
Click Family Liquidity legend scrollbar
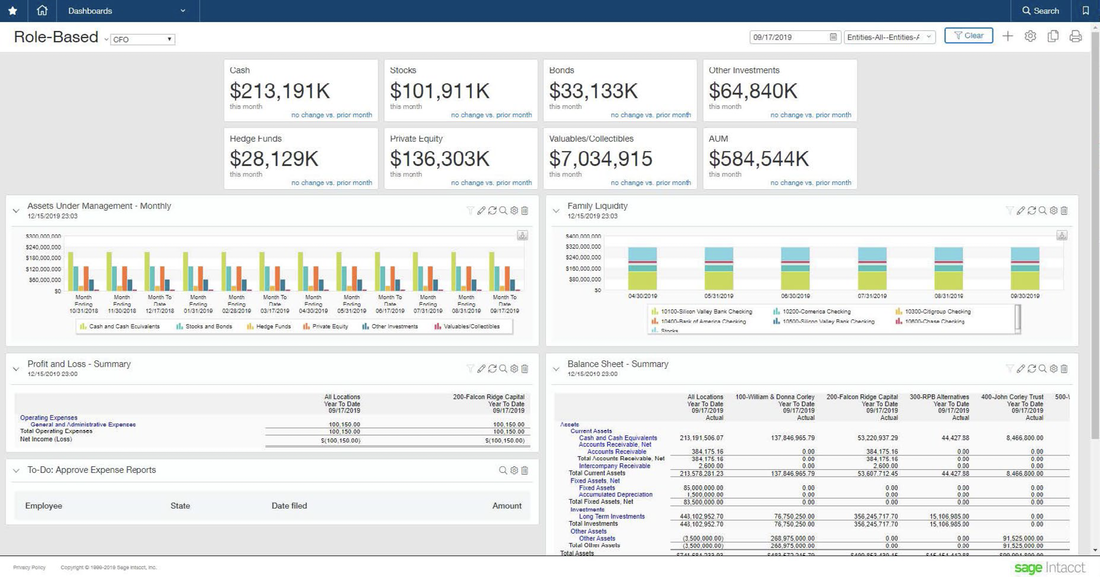[1017, 319]
